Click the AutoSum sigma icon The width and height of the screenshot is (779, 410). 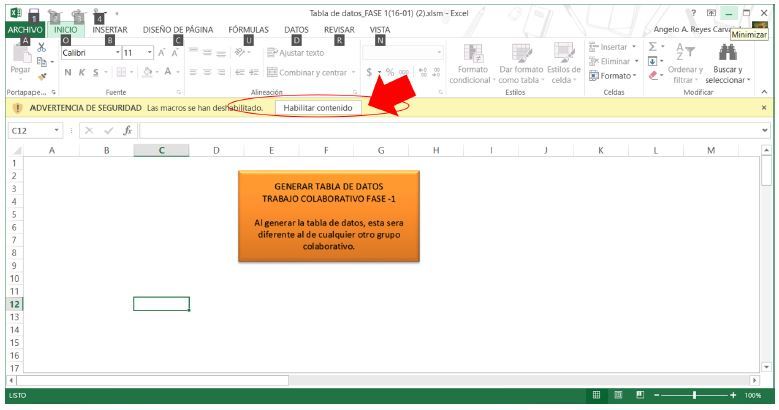[653, 47]
